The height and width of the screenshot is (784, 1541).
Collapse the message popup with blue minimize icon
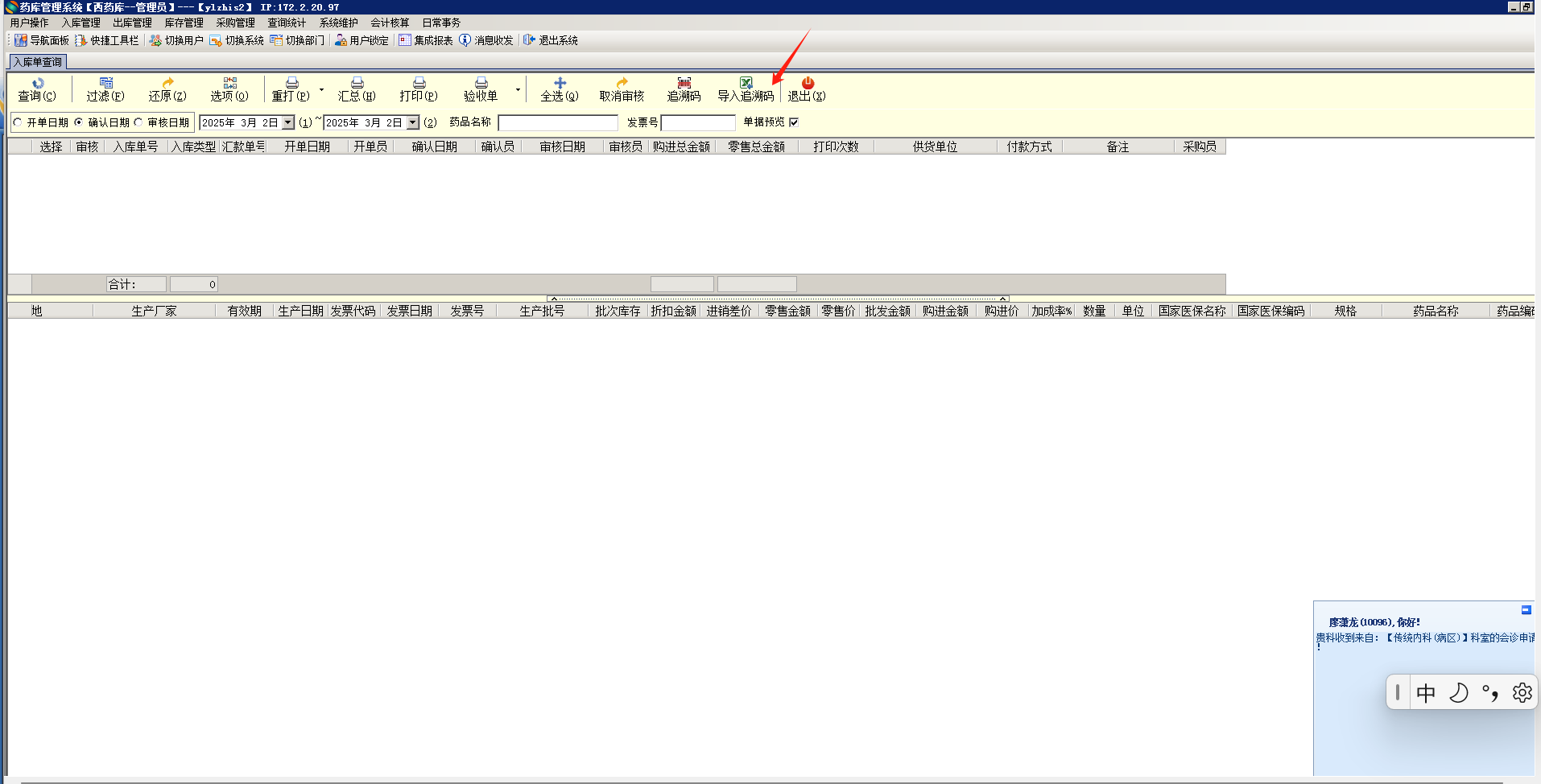tap(1526, 610)
